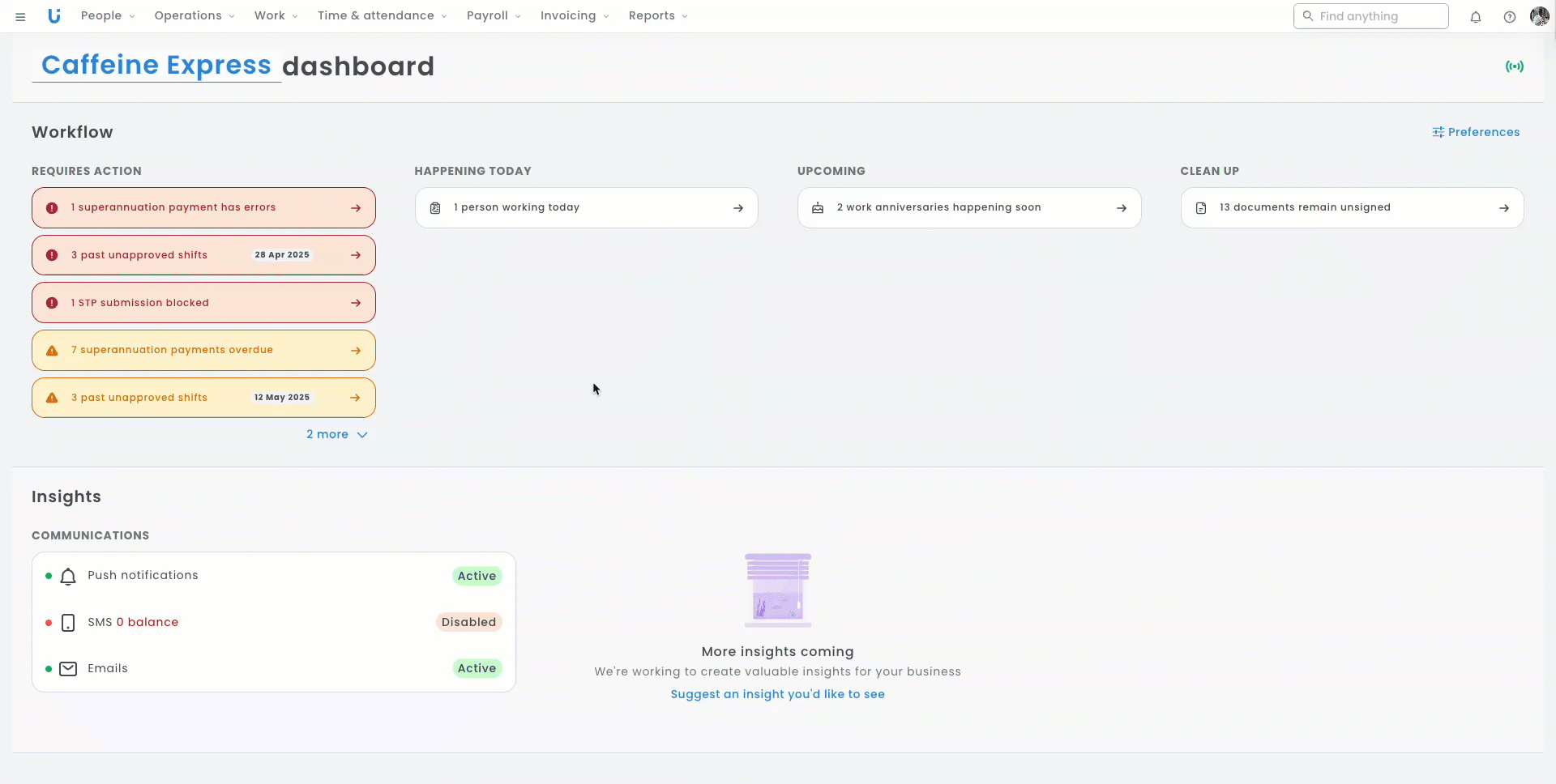Screen dimensions: 1556x784
Task: Click the green live broadcast icon
Action: tap(1514, 66)
